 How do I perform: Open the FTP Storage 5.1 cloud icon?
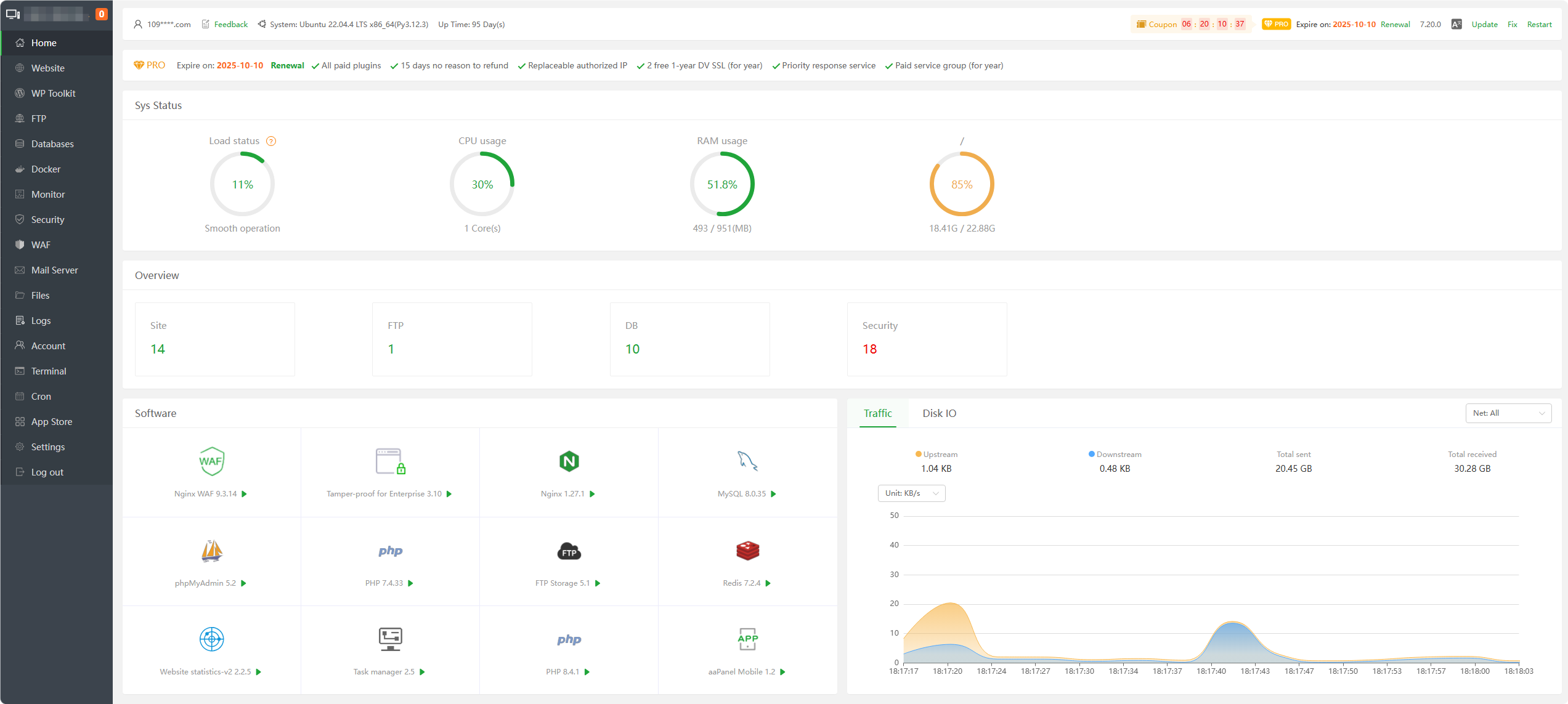pos(569,551)
